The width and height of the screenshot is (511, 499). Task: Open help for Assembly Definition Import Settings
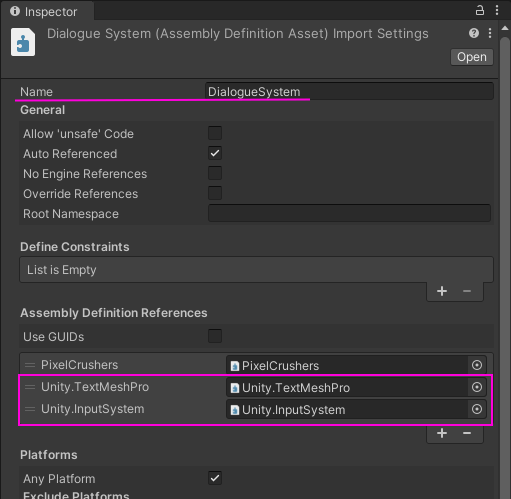474,33
